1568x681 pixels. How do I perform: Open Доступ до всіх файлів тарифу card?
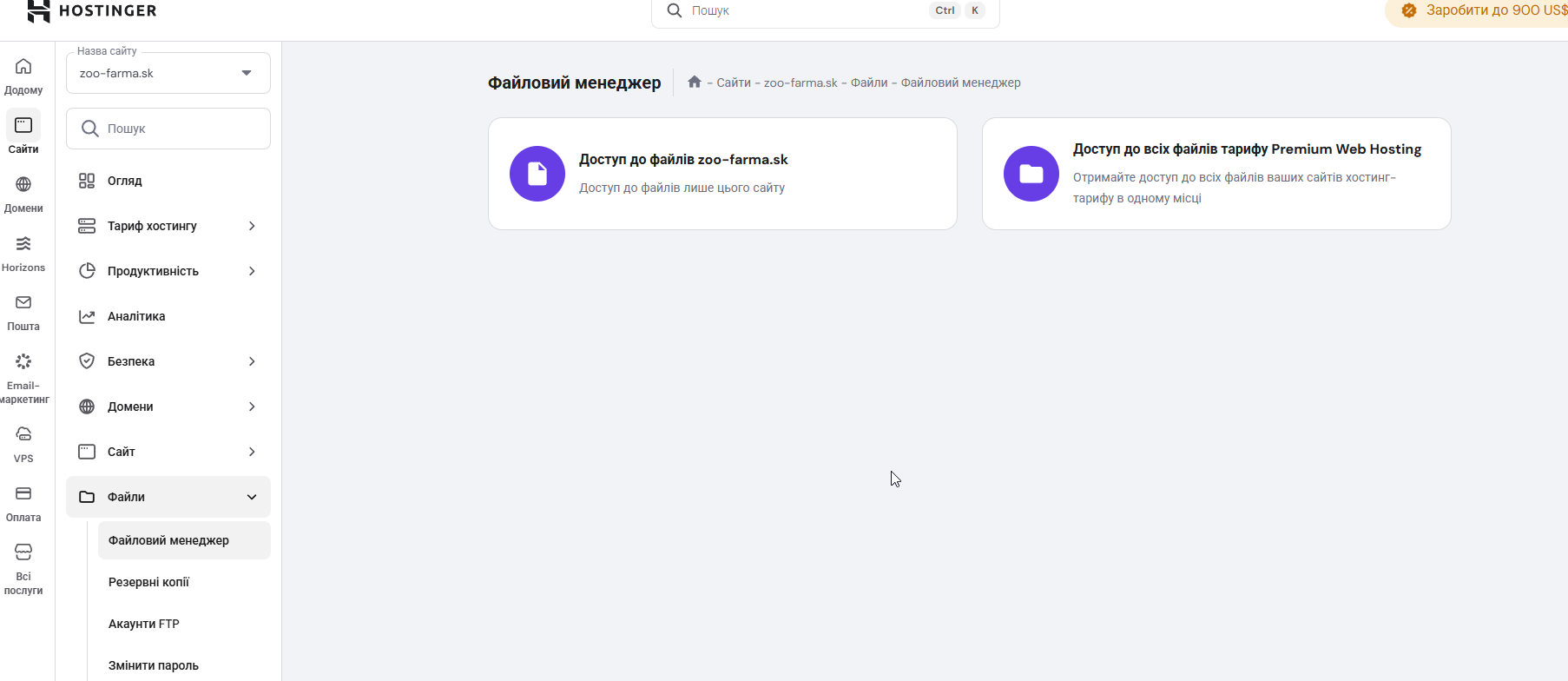pos(1216,174)
